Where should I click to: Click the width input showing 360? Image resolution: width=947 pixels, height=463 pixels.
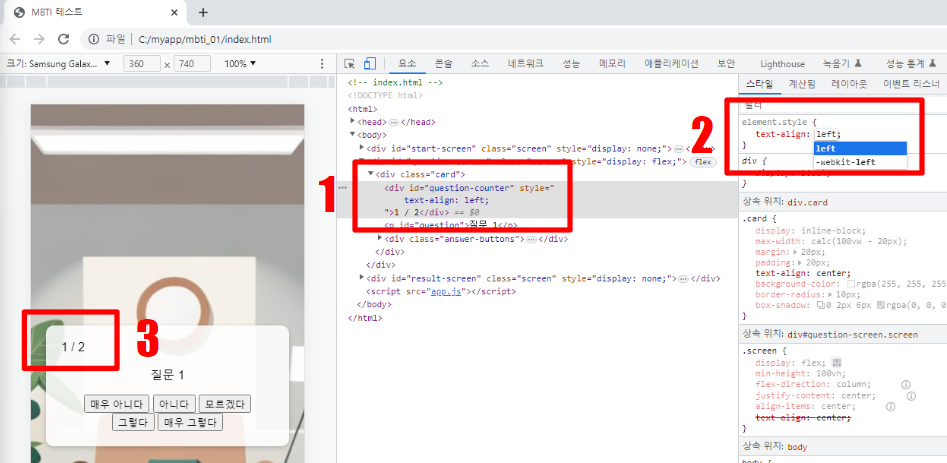(142, 63)
